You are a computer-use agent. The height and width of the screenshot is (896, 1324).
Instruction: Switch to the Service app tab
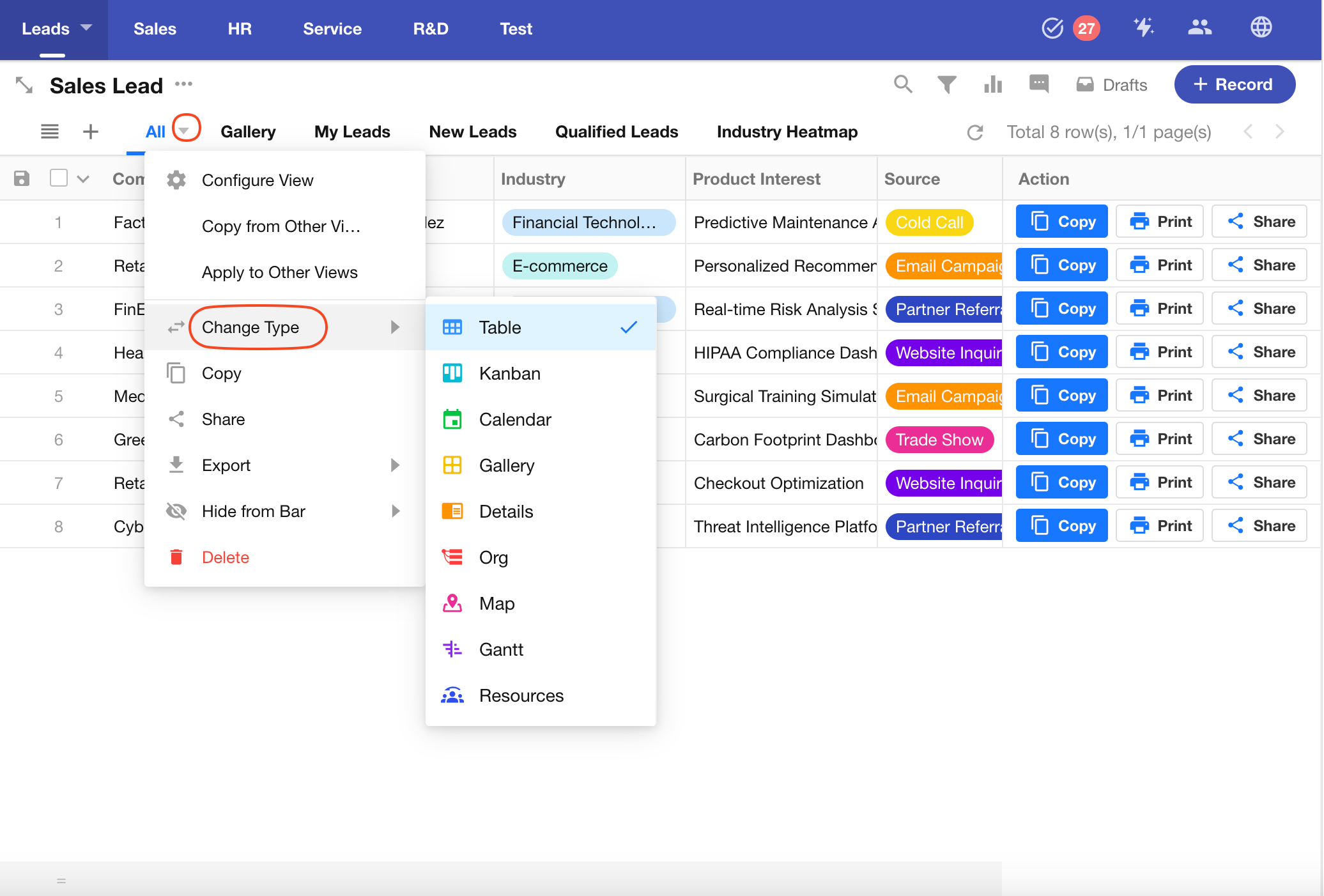click(332, 29)
